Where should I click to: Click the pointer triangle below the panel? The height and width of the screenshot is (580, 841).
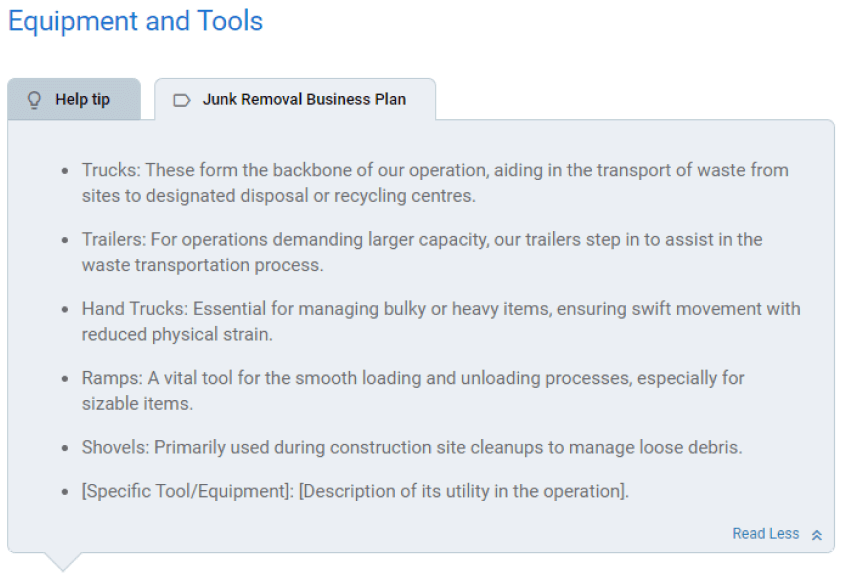pos(63,562)
